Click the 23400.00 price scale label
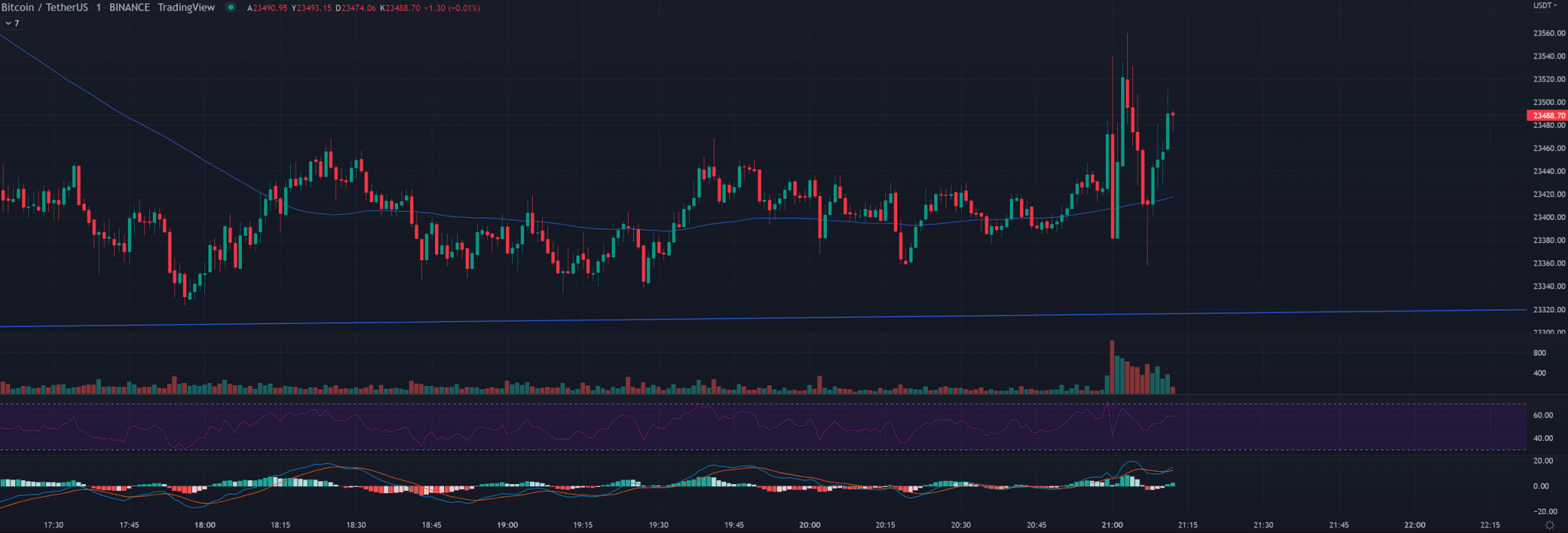The height and width of the screenshot is (533, 1568). click(x=1549, y=217)
